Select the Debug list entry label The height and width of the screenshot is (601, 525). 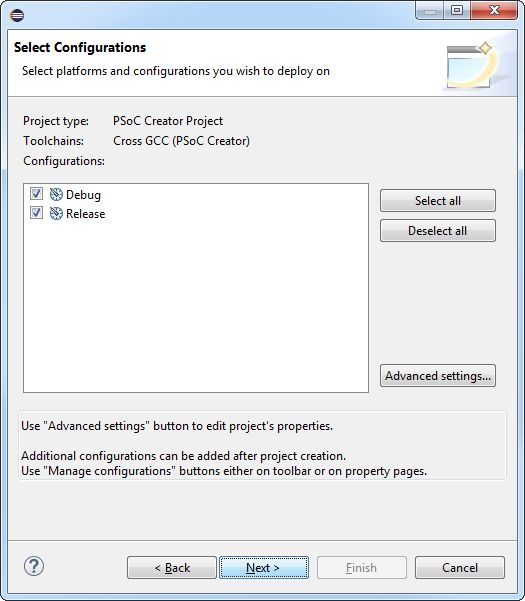(x=83, y=195)
